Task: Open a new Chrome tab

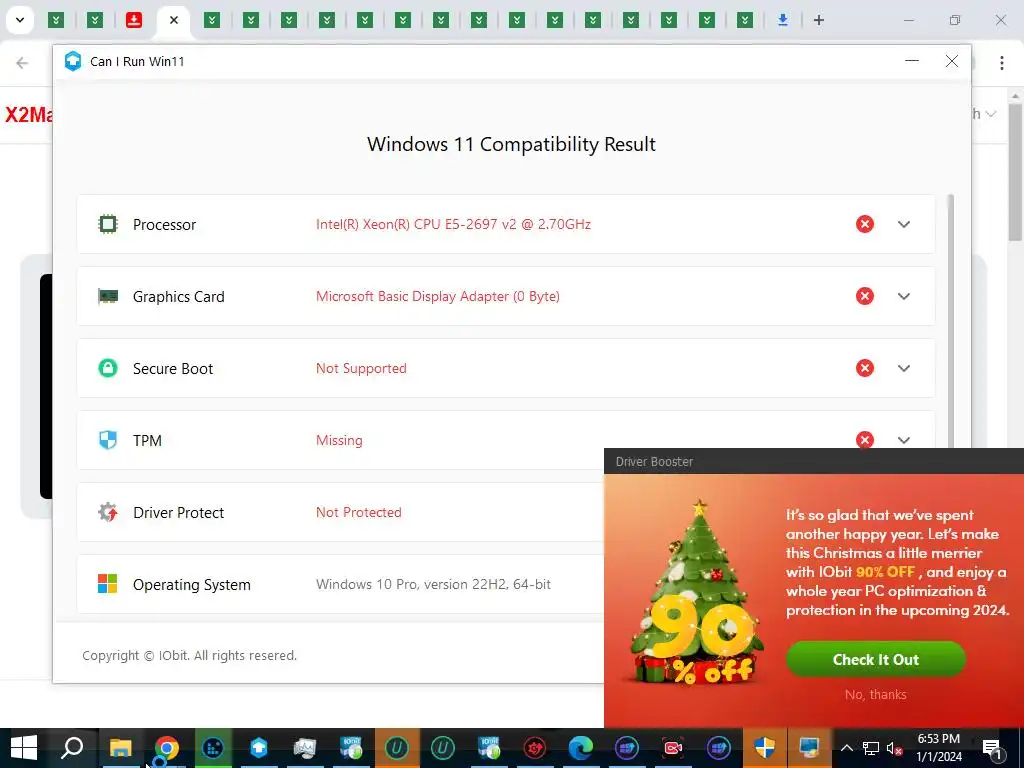Action: click(x=819, y=20)
